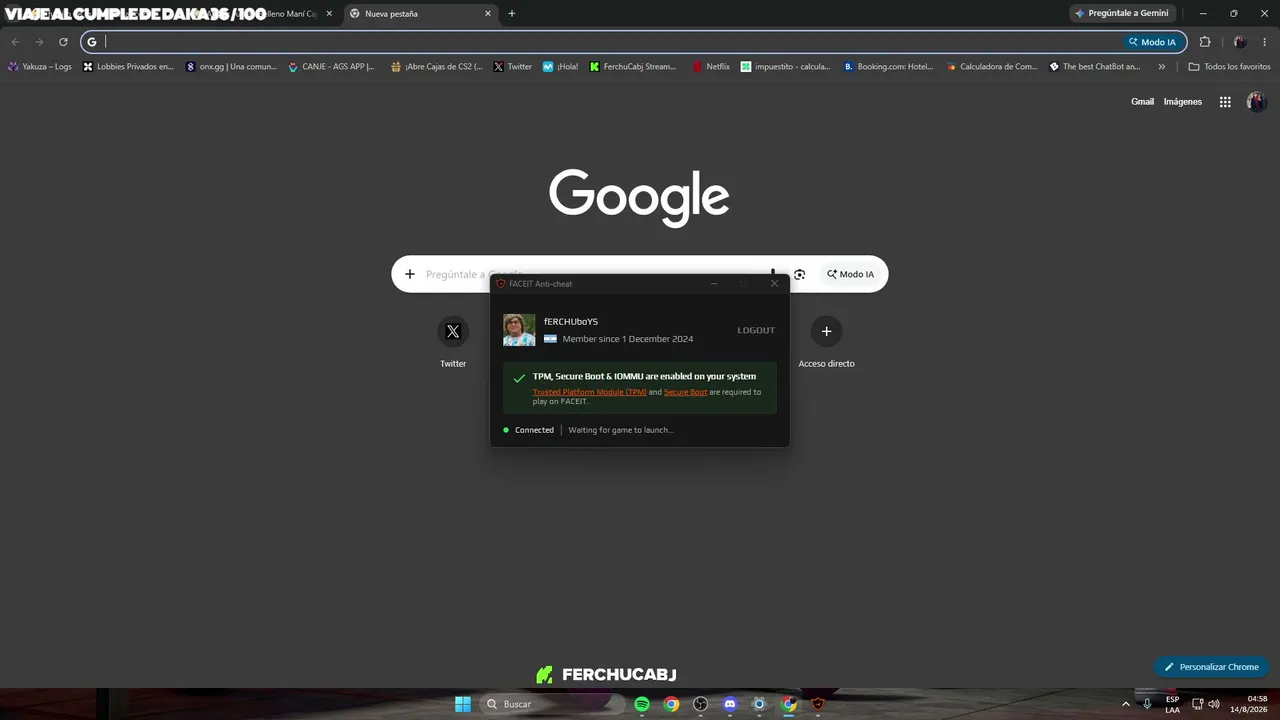Open The best ChatBot bookmark
The image size is (1280, 720).
click(1094, 67)
